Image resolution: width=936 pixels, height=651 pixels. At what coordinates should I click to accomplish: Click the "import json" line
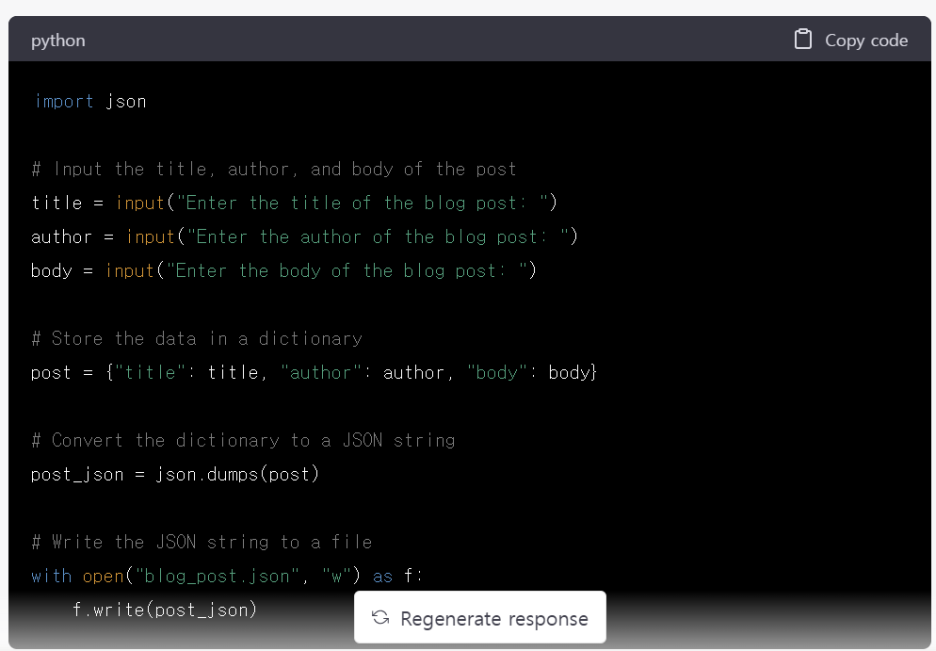(90, 101)
